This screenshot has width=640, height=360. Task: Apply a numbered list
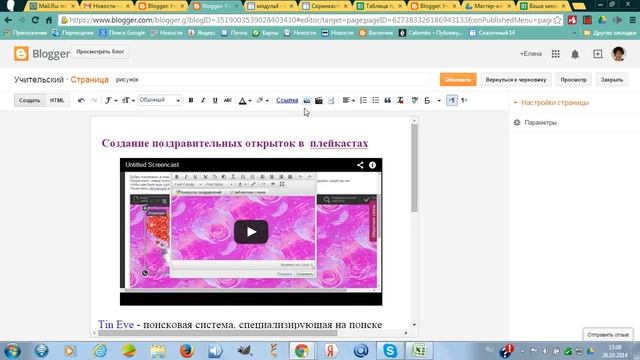(363, 100)
